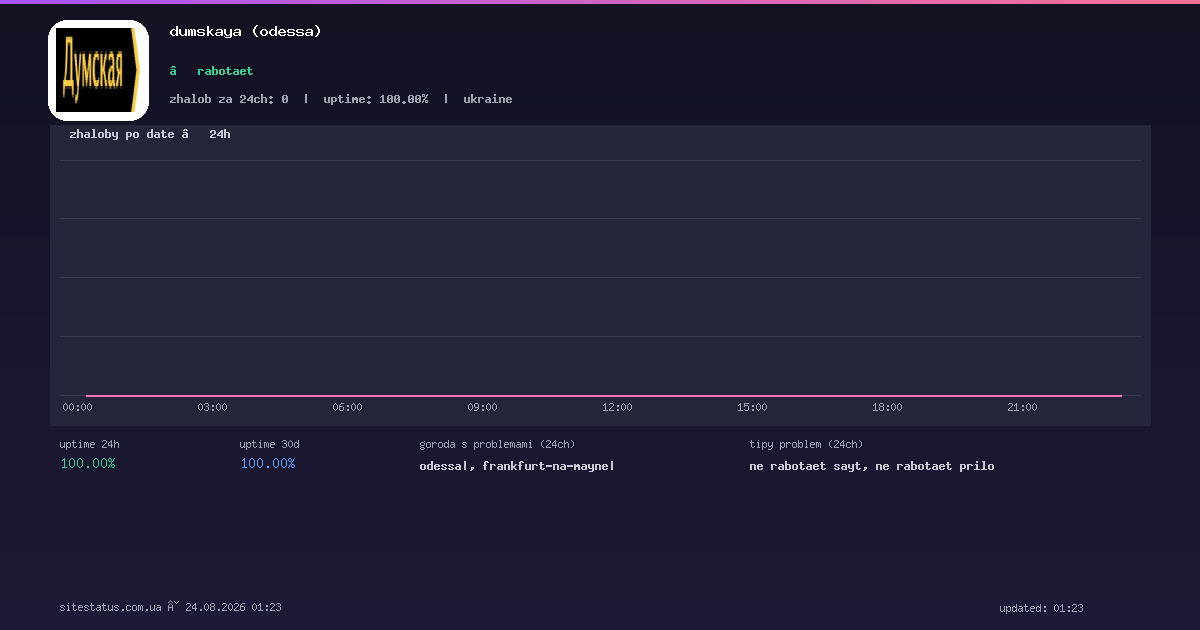Click tipy problem (24ch) heading
1200x630 pixels.
coord(806,444)
